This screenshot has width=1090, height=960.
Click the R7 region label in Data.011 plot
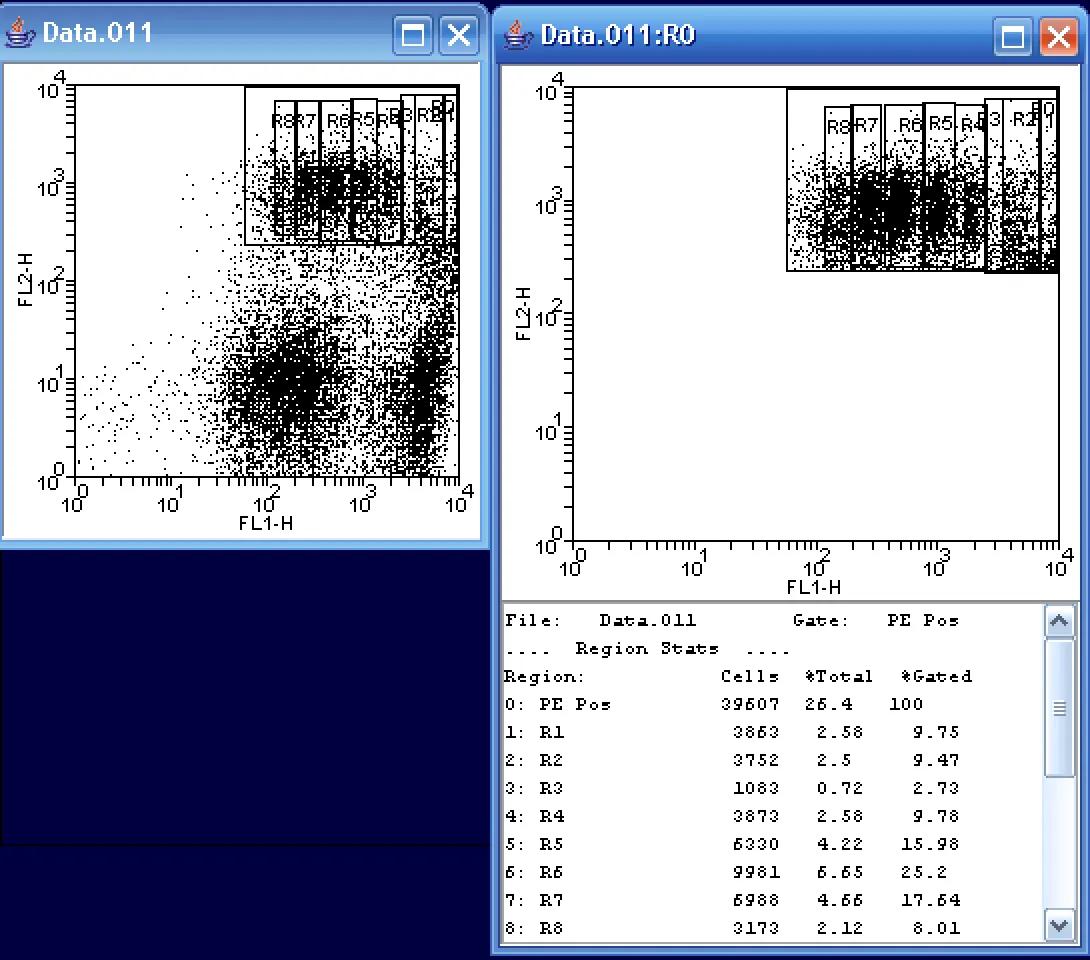307,122
